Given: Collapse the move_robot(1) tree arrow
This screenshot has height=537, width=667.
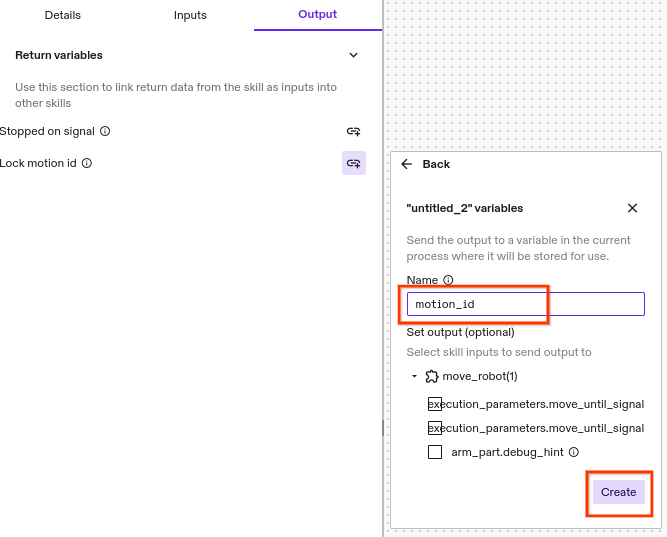Looking at the screenshot, I should point(415,376).
